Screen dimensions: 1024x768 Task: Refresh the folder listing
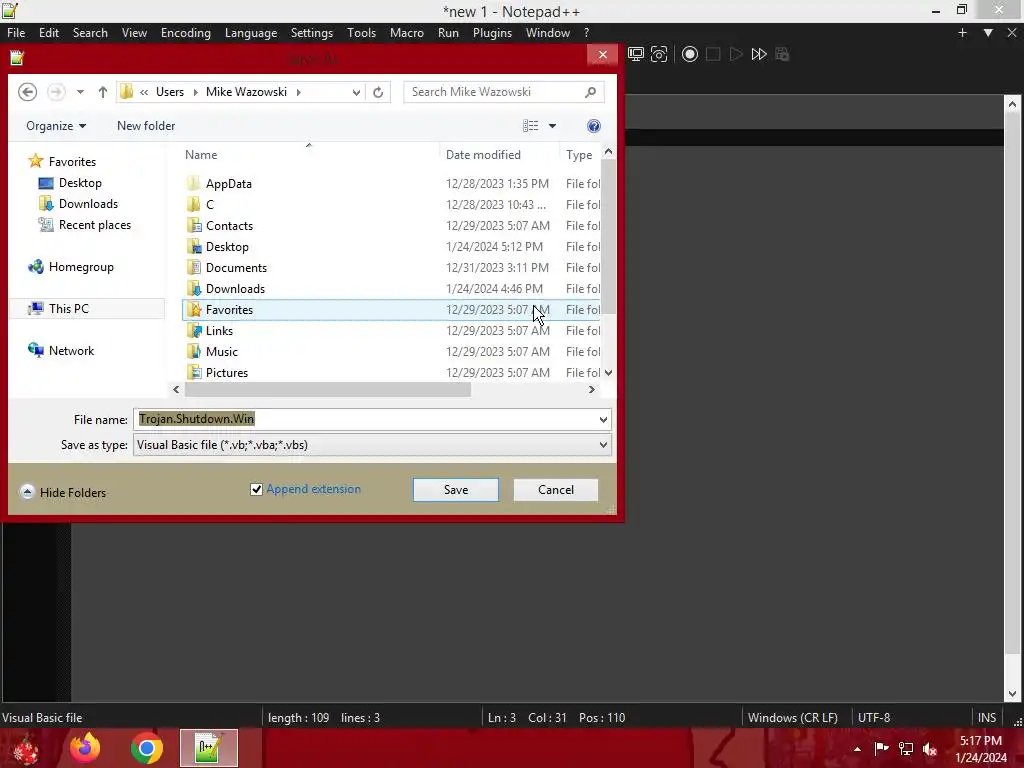pos(378,92)
